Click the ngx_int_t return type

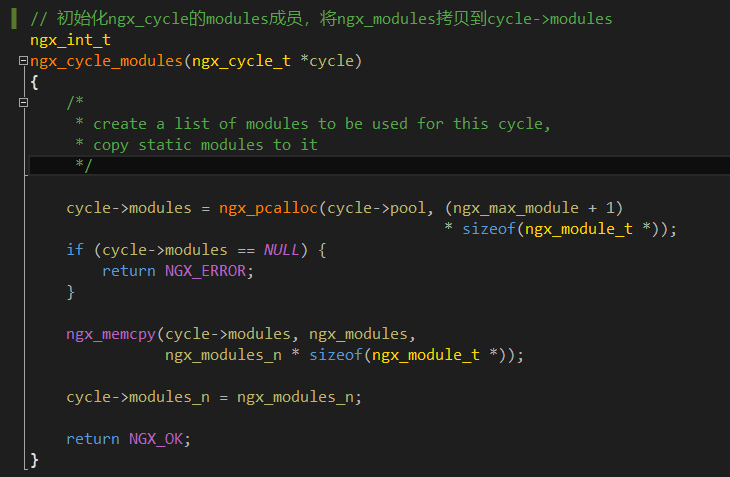click(x=70, y=40)
